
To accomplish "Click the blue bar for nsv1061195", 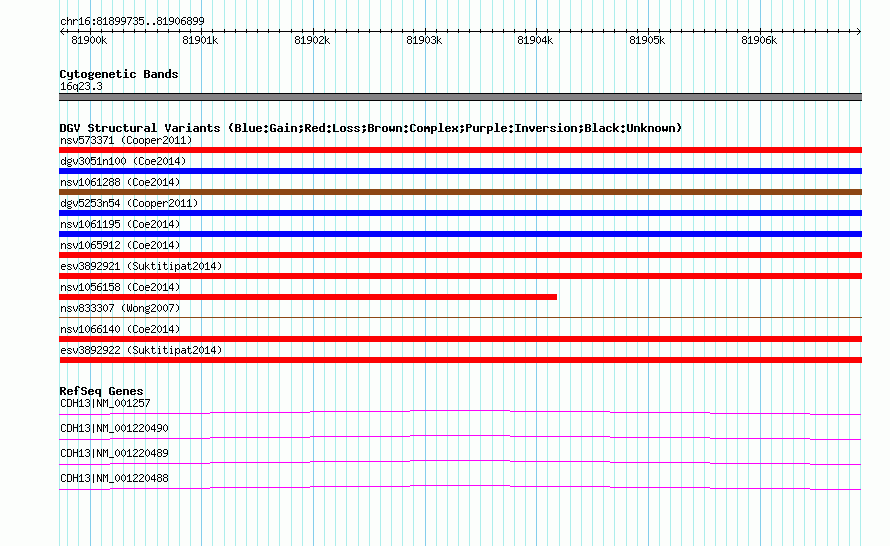I will [460, 234].
